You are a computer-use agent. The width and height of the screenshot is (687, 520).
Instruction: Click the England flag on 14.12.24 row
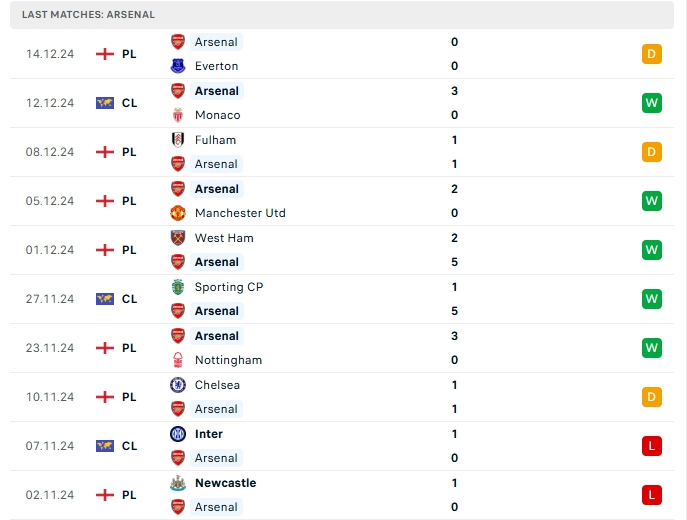[105, 54]
